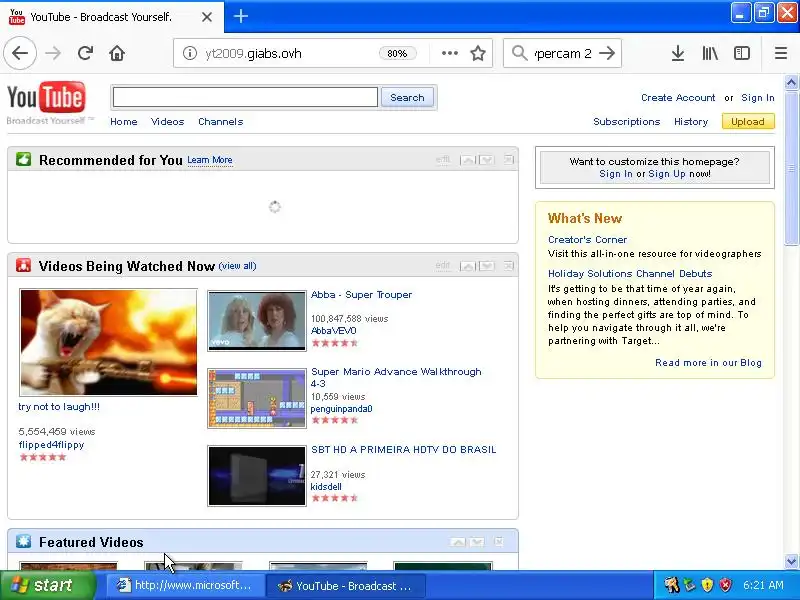Viewport: 800px width, 600px height.
Task: Click the yellow Upload button
Action: [x=748, y=121]
